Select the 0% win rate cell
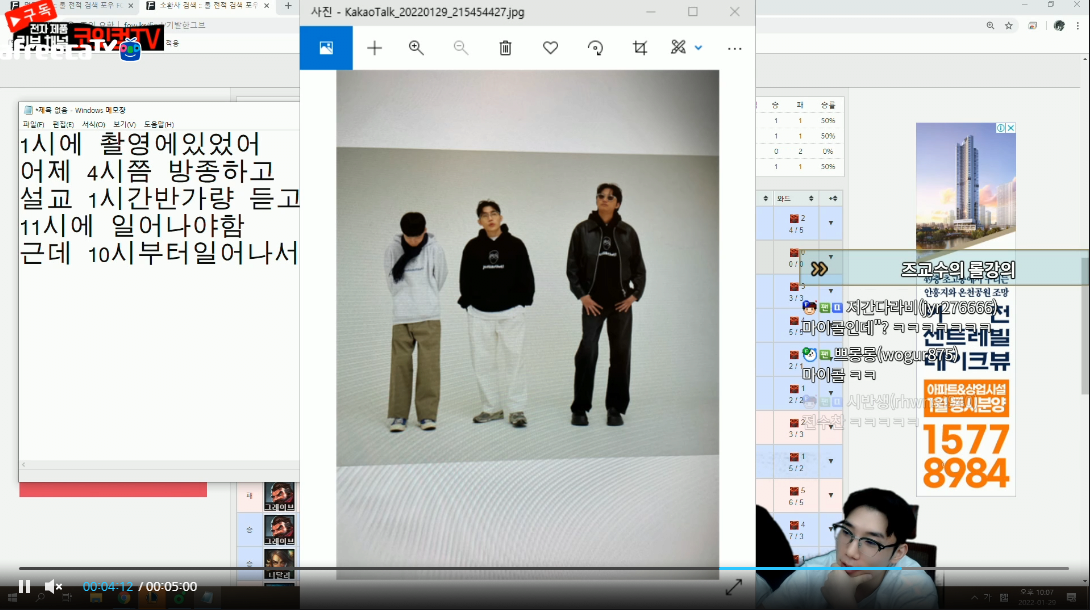Viewport: 1090px width, 610px height. (x=827, y=151)
